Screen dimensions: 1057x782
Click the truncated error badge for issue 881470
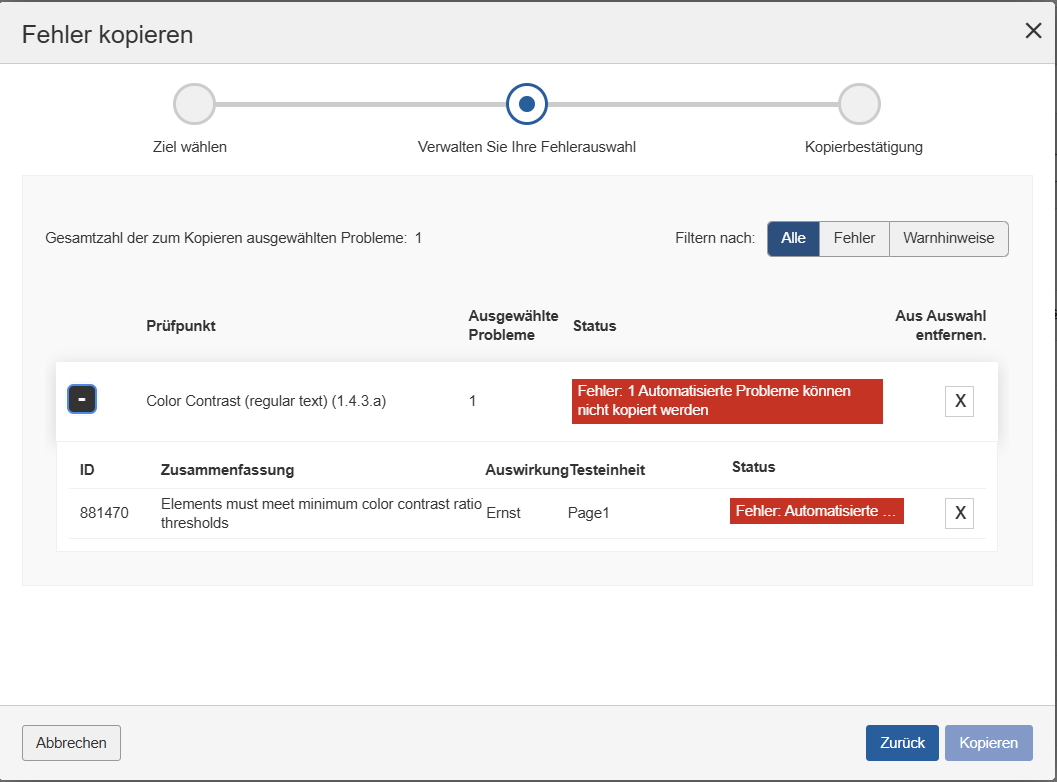click(816, 510)
